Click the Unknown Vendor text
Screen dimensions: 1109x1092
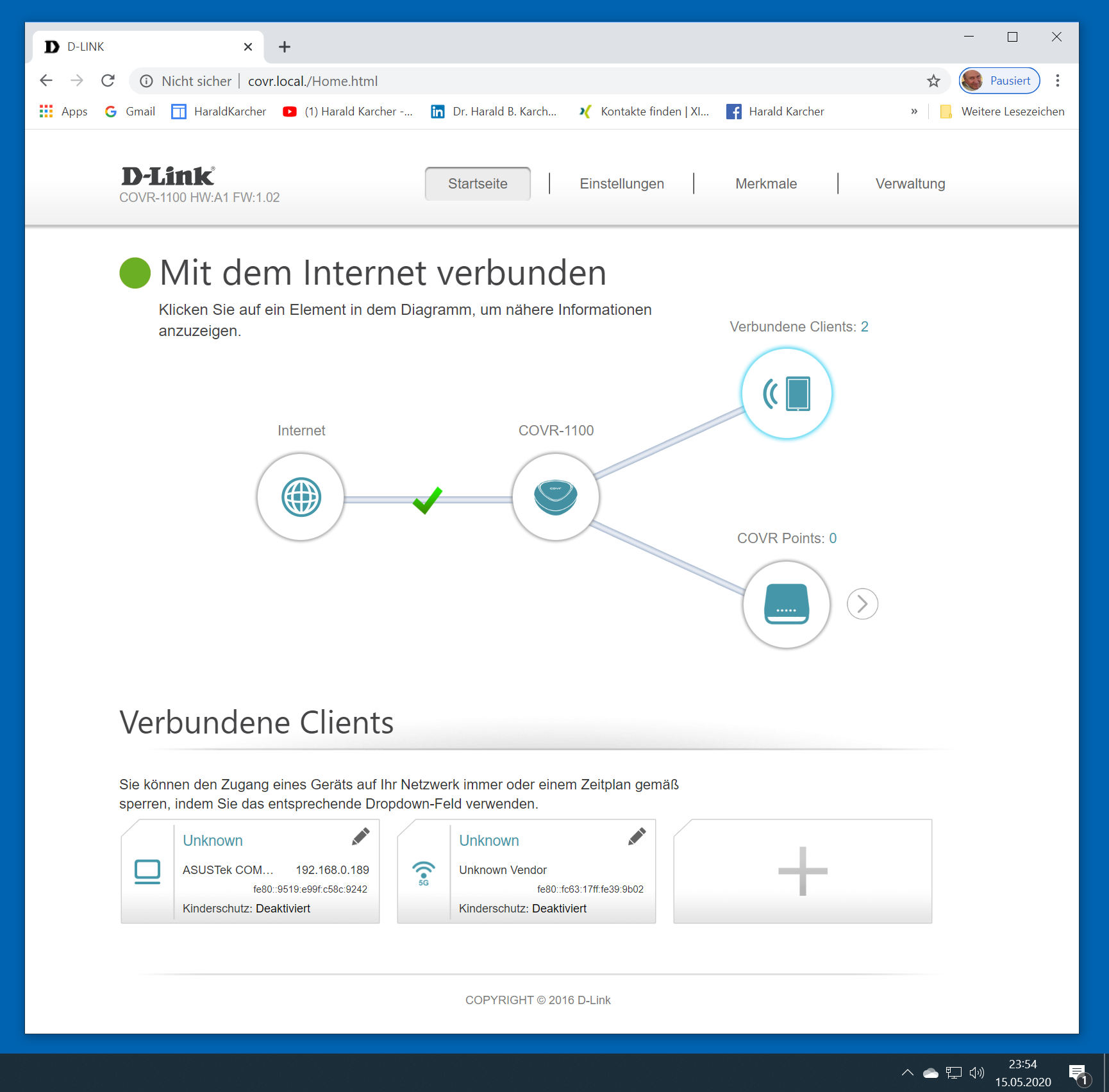pos(503,870)
